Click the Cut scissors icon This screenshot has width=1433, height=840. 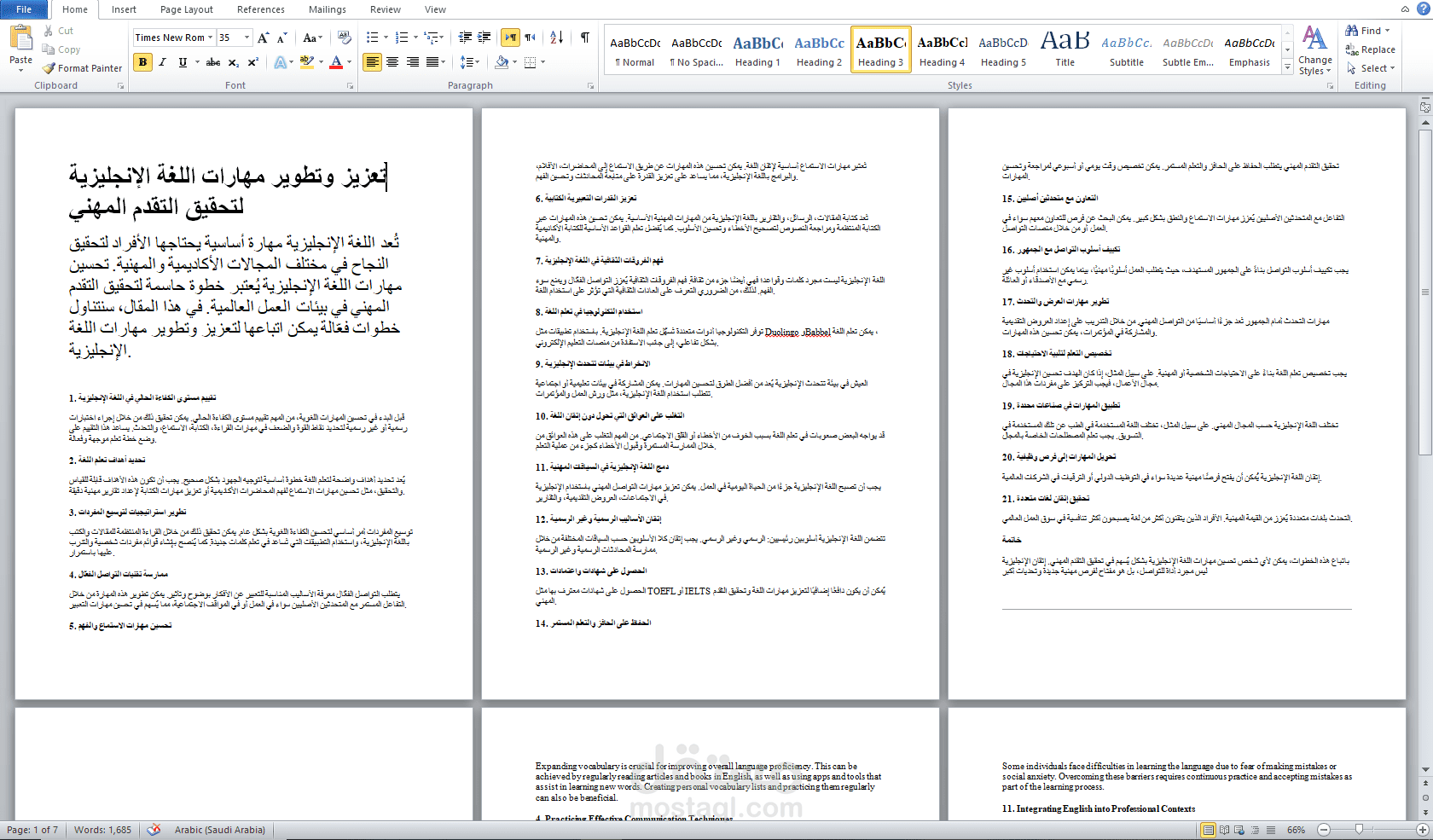coord(49,31)
